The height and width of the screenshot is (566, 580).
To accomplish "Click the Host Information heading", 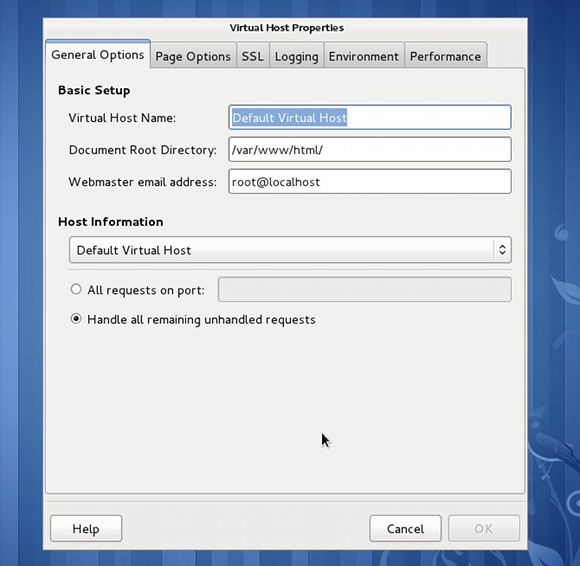I will tap(111, 222).
